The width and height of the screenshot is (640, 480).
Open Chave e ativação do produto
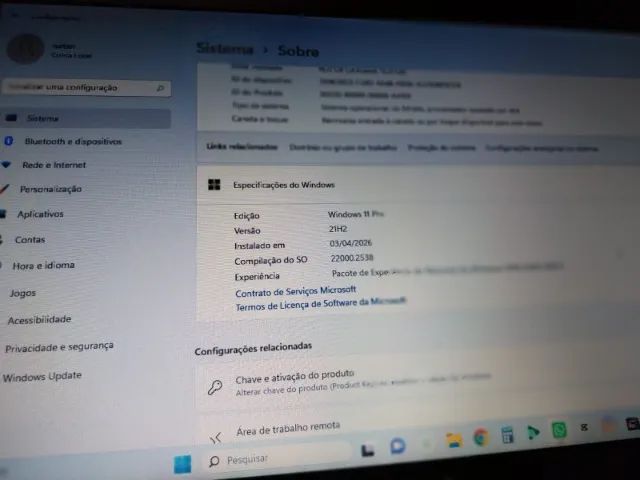tap(295, 377)
